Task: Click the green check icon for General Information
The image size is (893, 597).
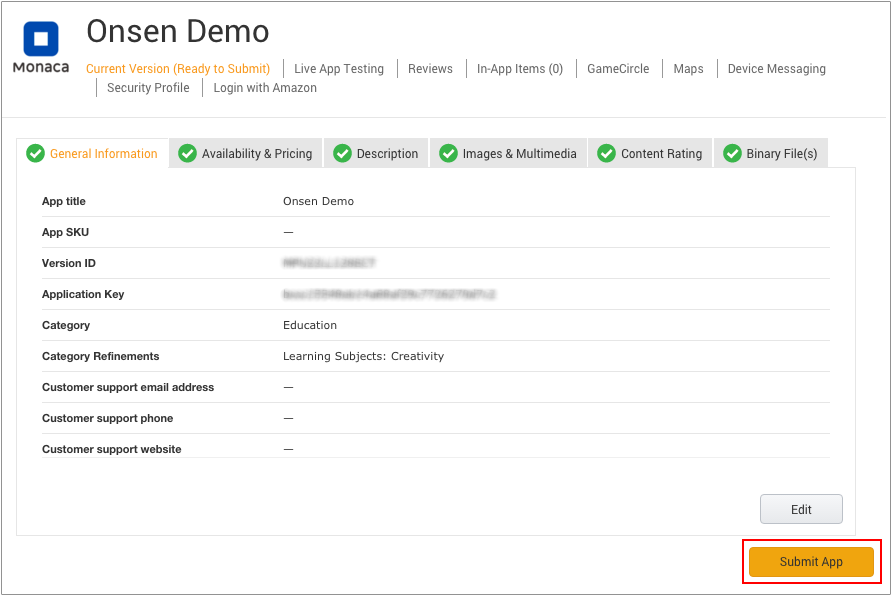Action: (x=35, y=153)
